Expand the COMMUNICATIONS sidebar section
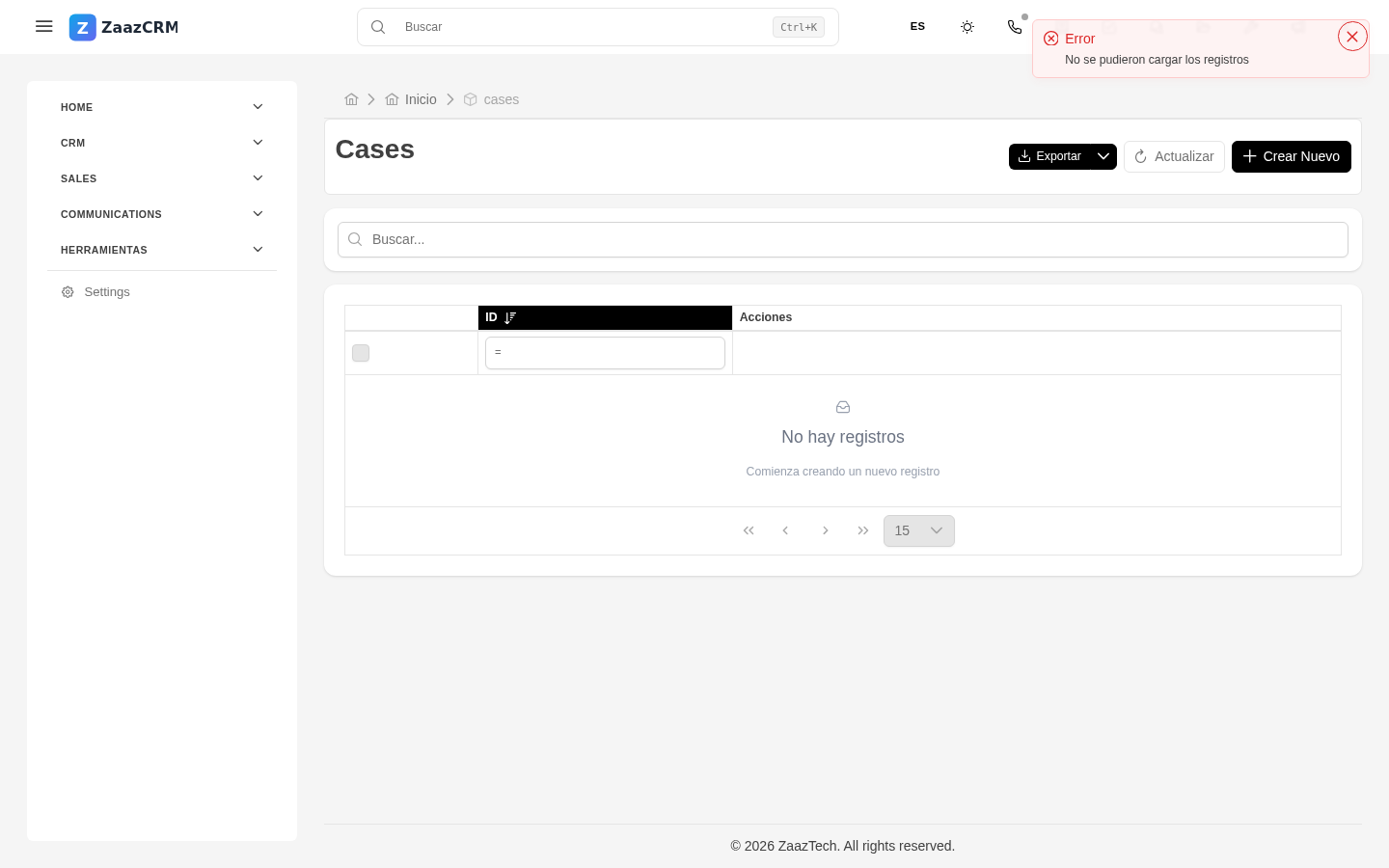 162,214
